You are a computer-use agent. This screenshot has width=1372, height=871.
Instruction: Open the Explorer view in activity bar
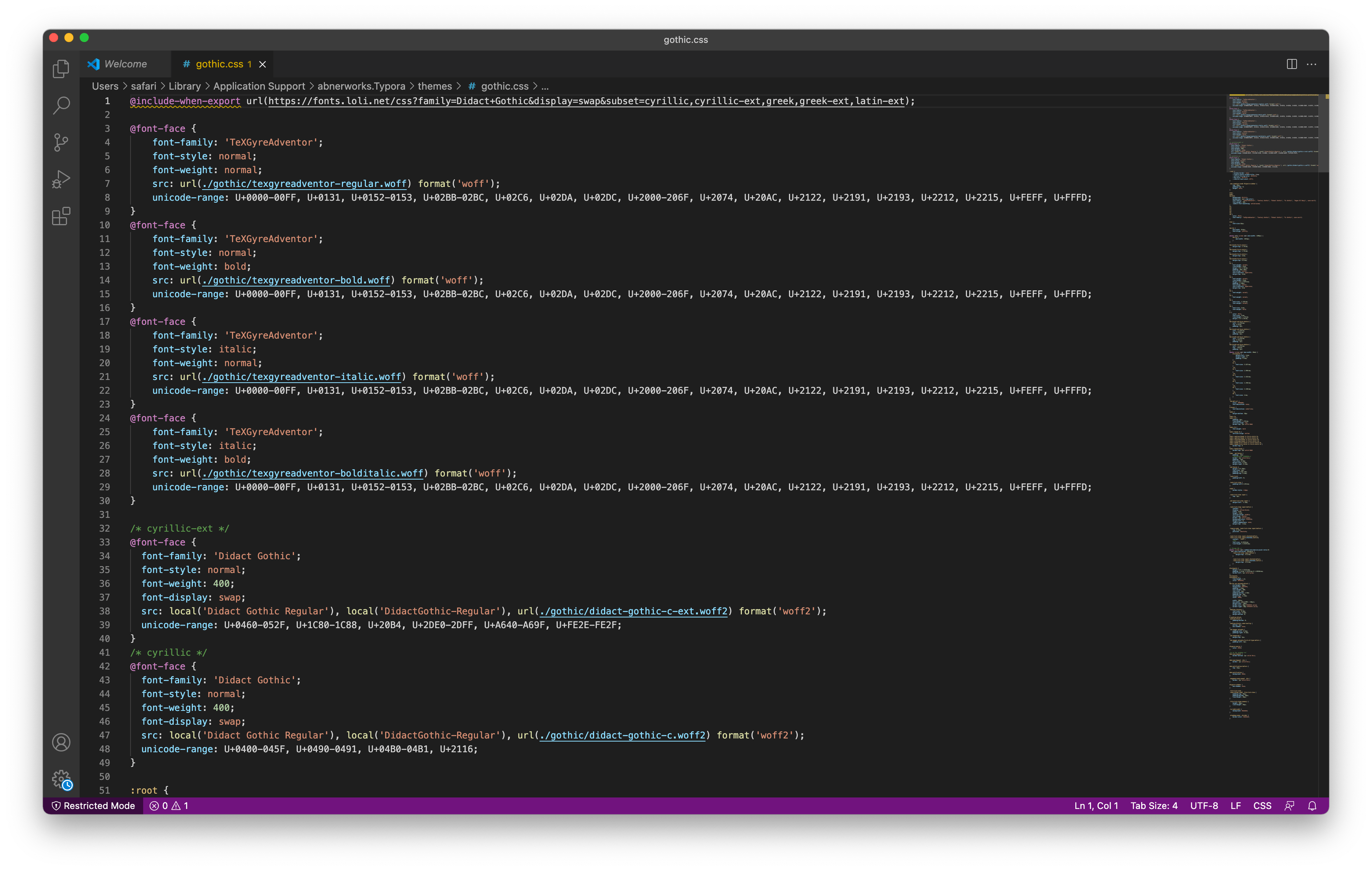pyautogui.click(x=61, y=69)
